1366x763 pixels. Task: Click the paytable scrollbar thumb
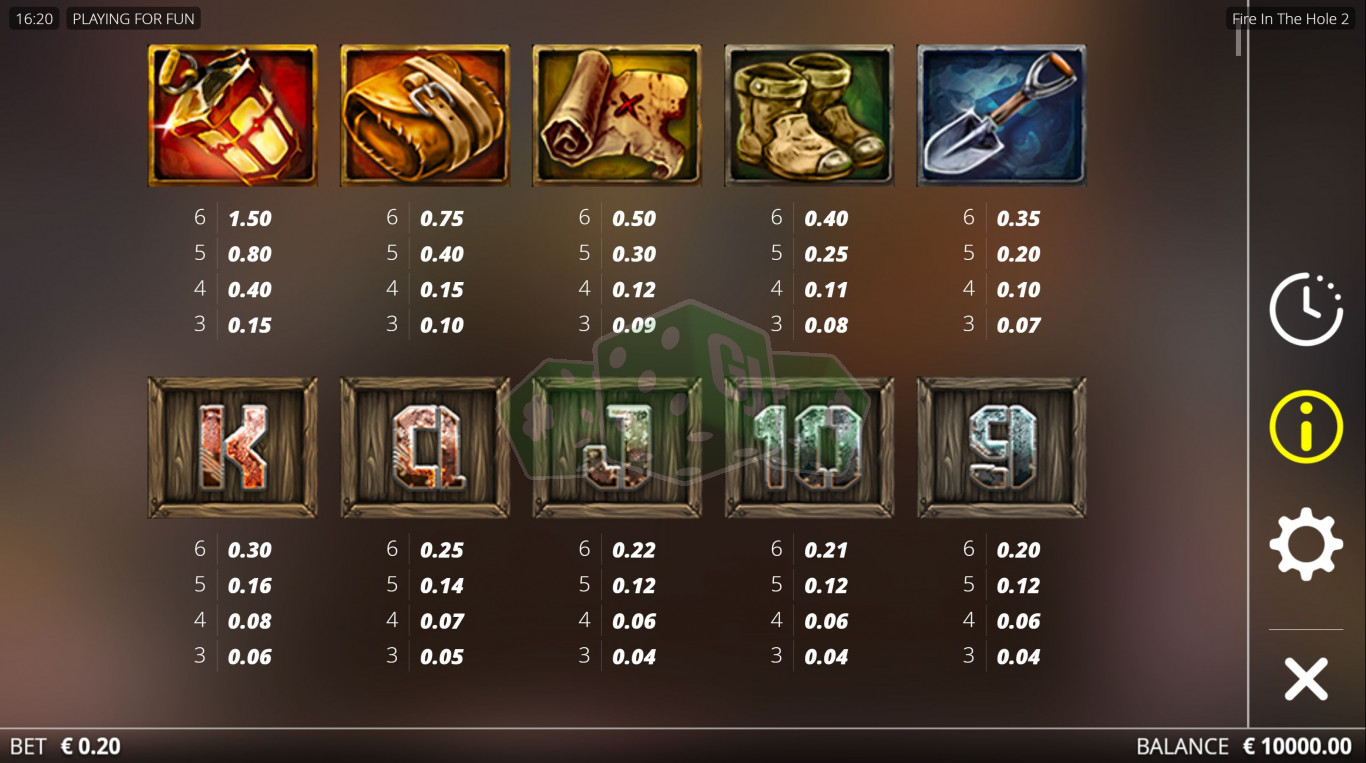pyautogui.click(x=1238, y=41)
